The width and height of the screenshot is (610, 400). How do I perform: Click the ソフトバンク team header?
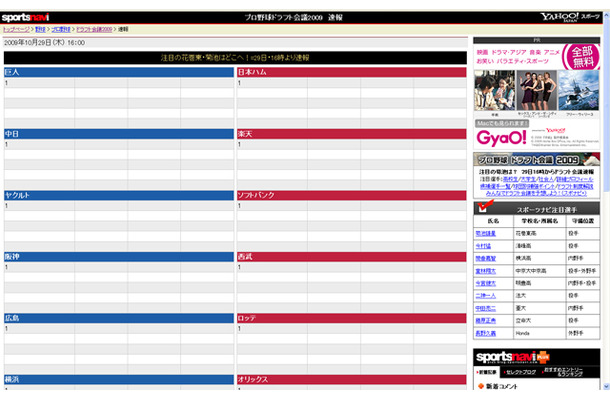coord(352,195)
